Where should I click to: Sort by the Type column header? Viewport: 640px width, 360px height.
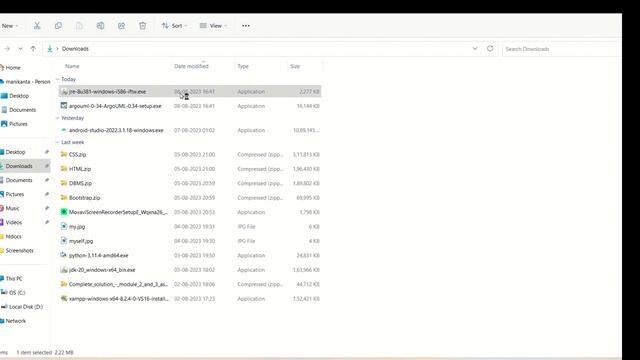pyautogui.click(x=243, y=66)
